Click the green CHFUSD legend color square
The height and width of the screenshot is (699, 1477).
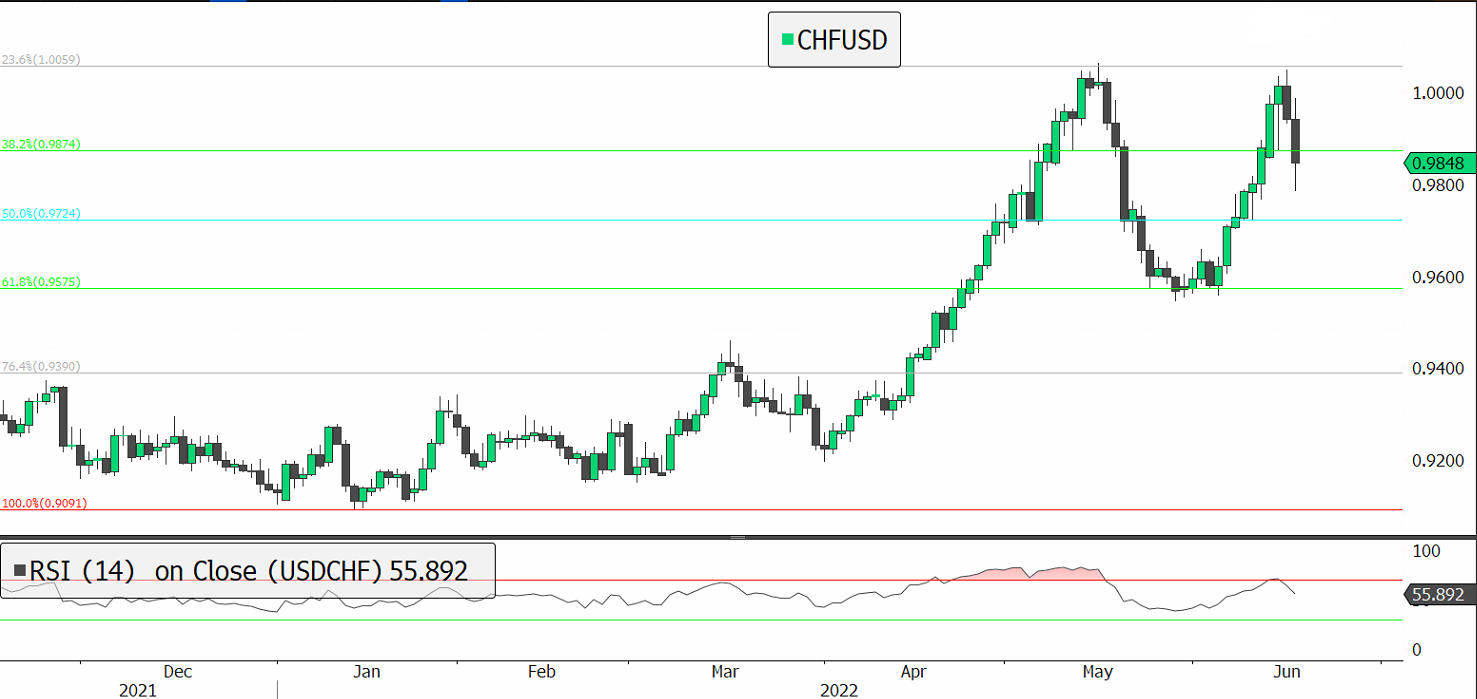[x=787, y=40]
